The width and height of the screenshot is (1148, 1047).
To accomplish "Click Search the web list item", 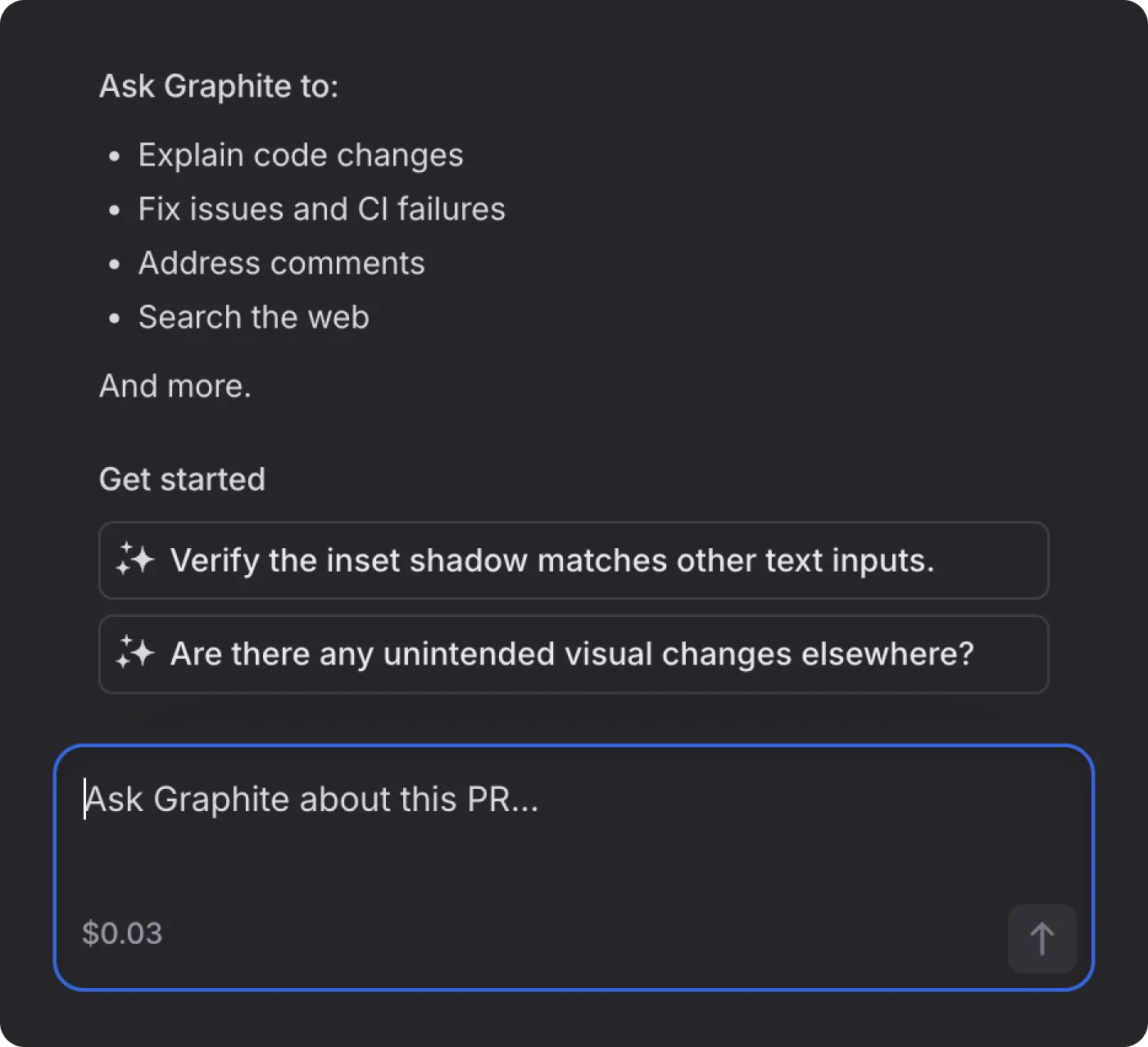I will coord(254,317).
